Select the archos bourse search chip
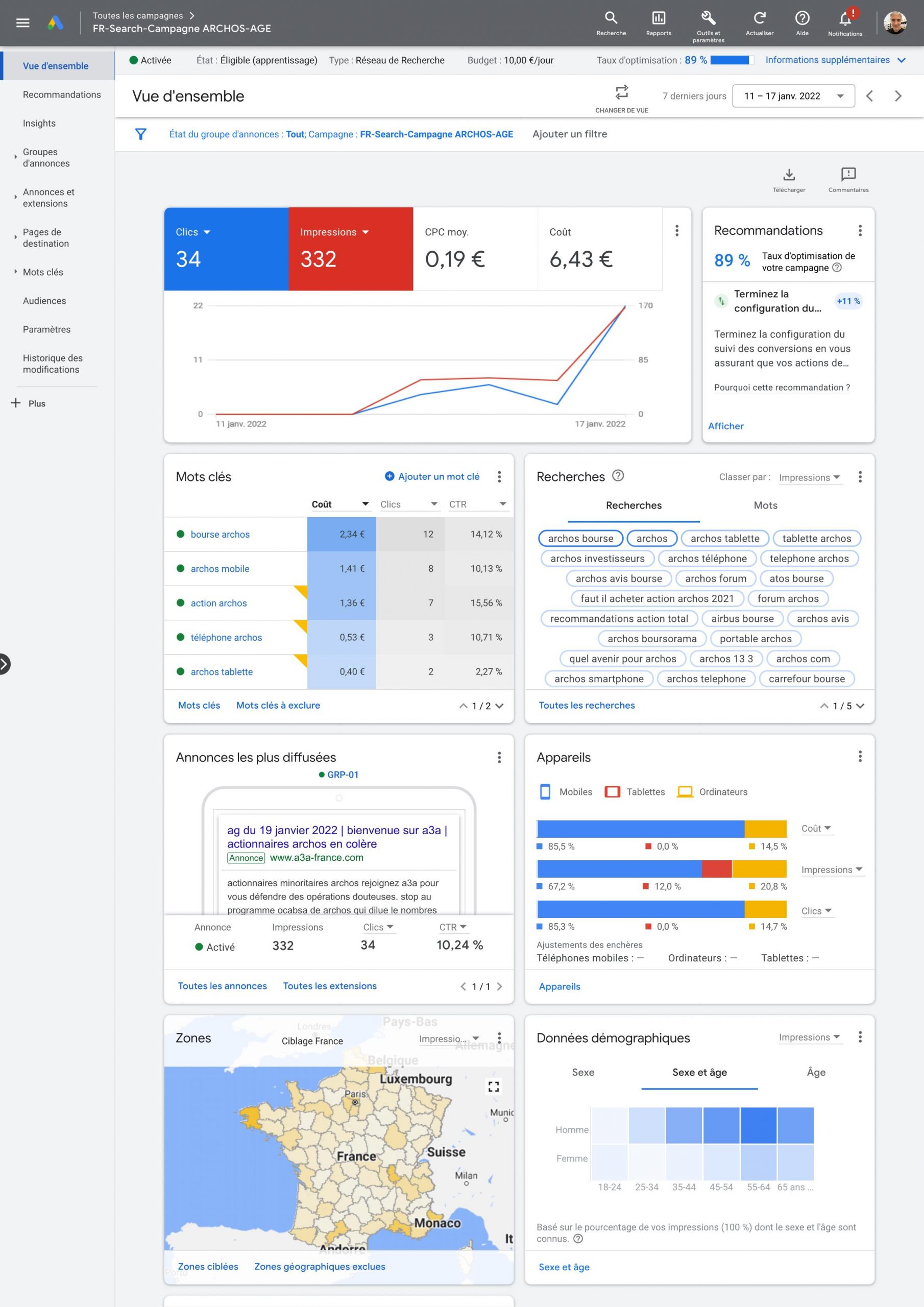The width and height of the screenshot is (924, 1307). pyautogui.click(x=580, y=539)
